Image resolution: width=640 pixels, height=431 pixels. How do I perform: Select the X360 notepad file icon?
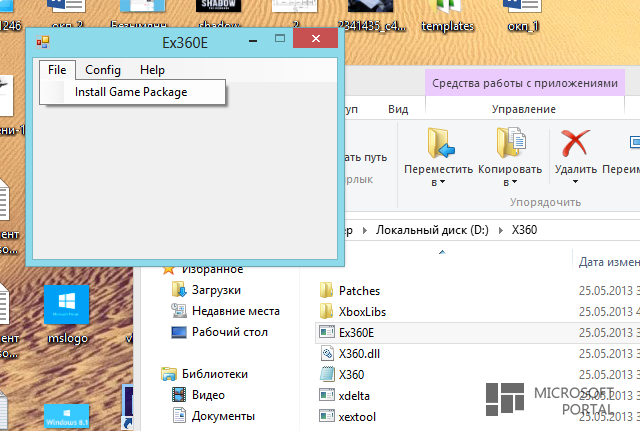tap(327, 374)
